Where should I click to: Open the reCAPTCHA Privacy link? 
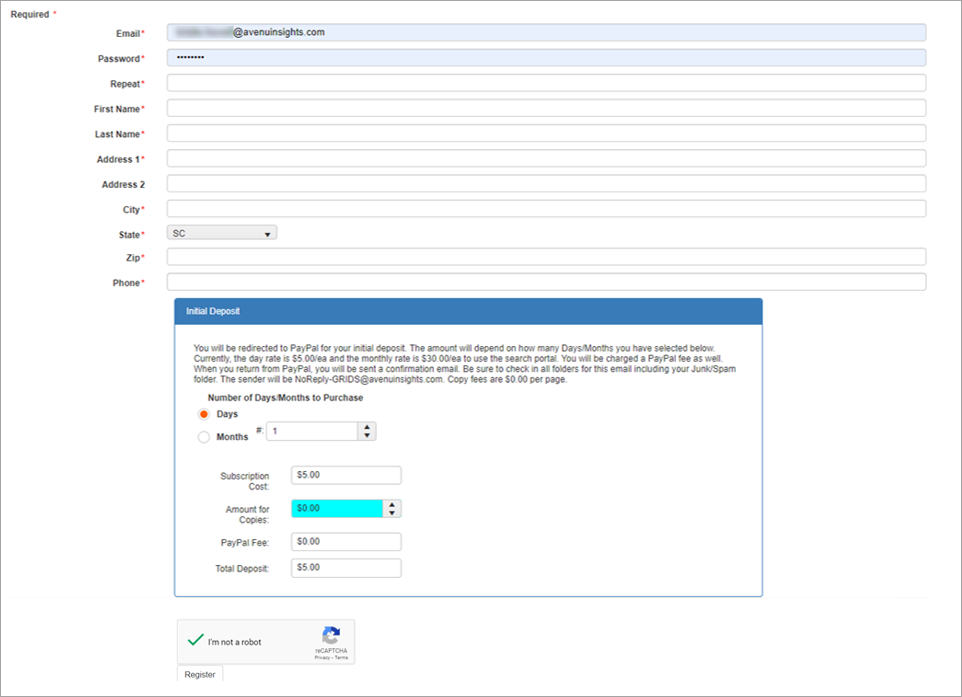click(x=322, y=657)
